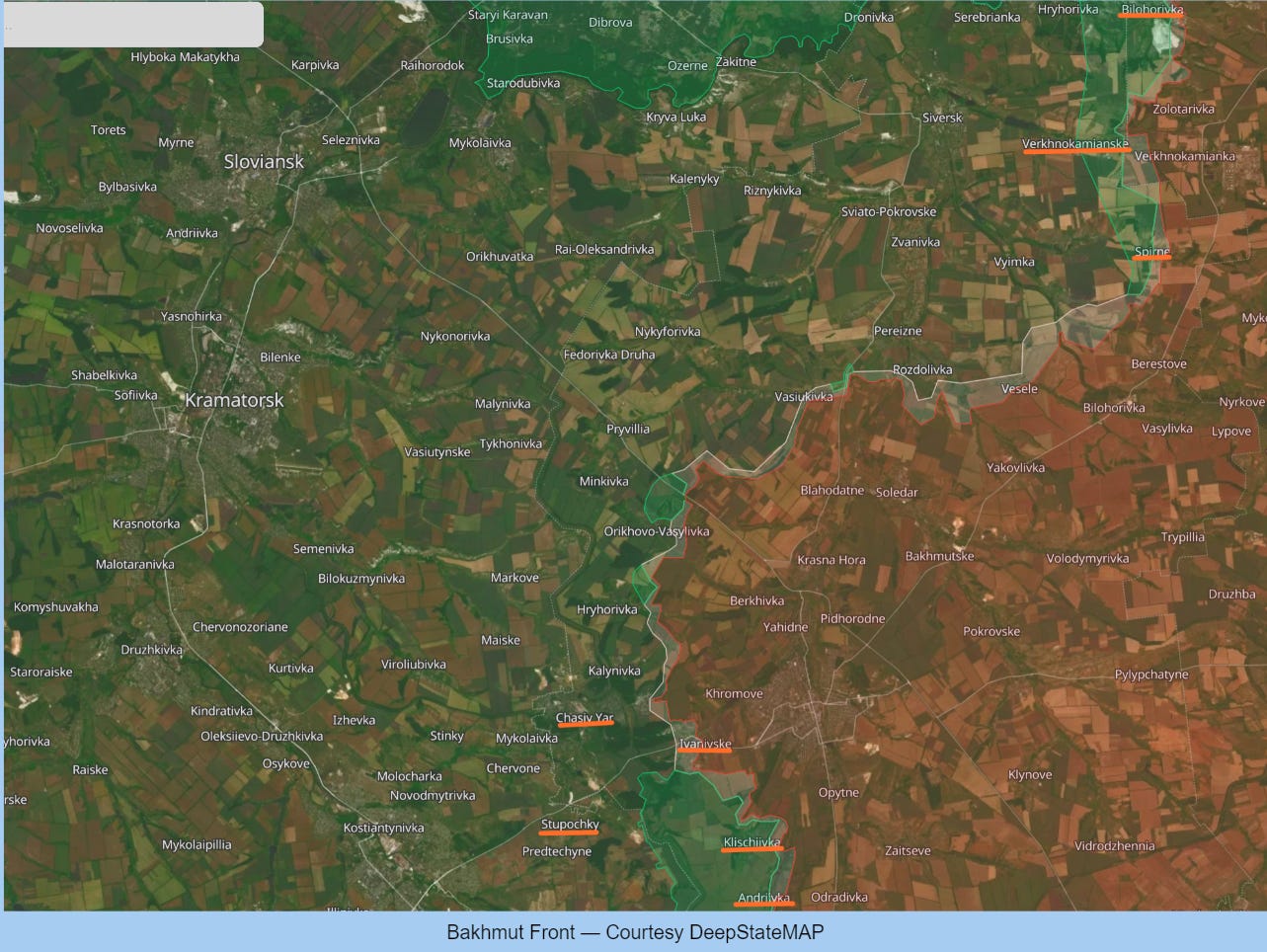Image resolution: width=1267 pixels, height=952 pixels.
Task: Click the Vesele label
Action: tap(1019, 388)
